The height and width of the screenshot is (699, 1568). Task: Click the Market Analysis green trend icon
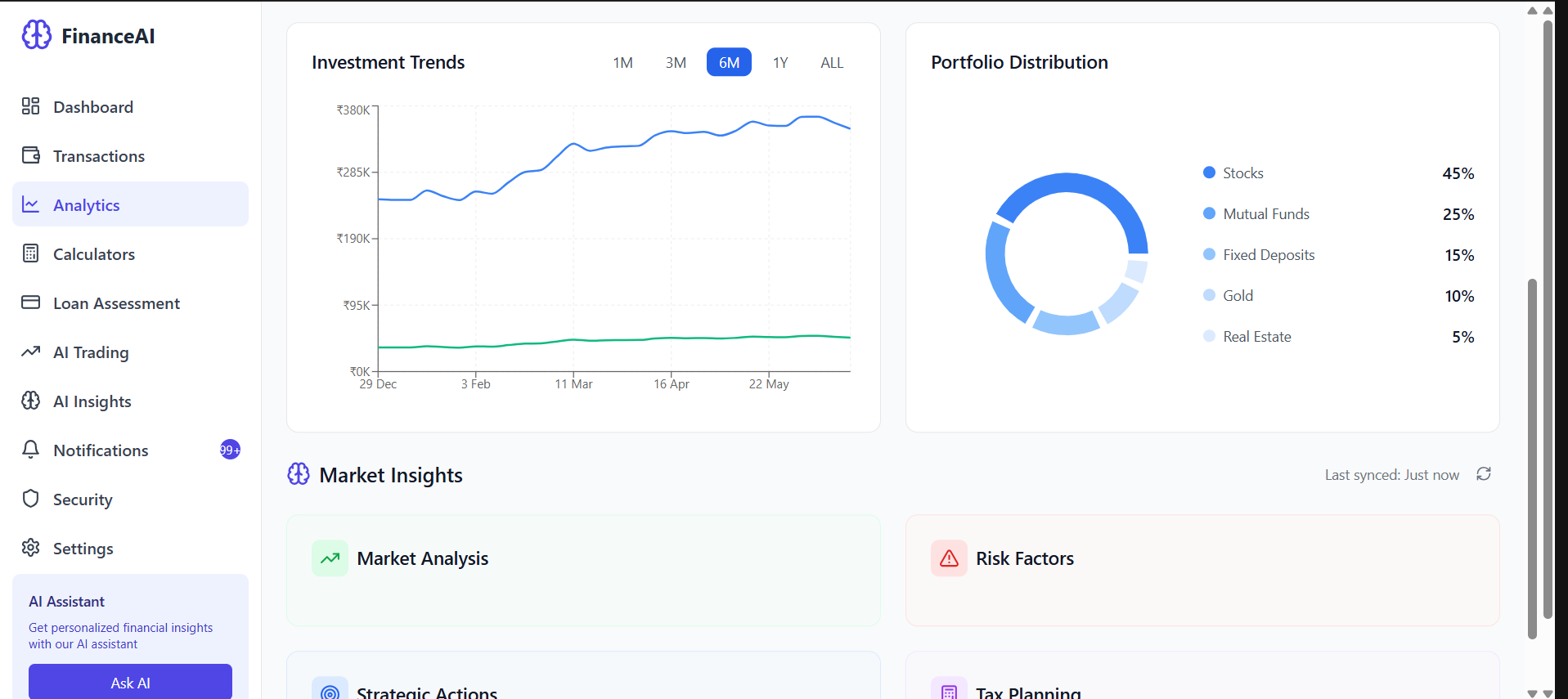(x=330, y=558)
